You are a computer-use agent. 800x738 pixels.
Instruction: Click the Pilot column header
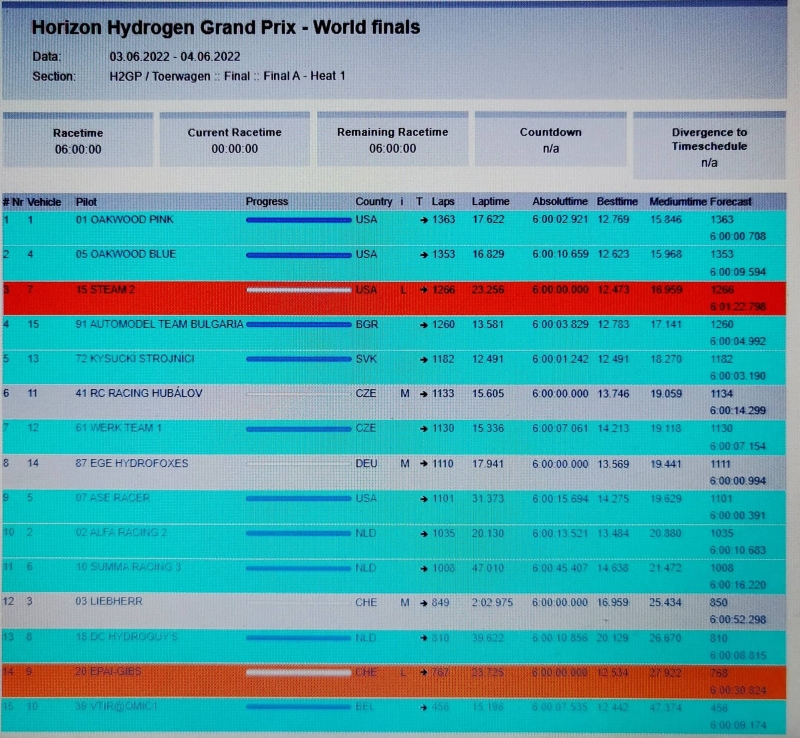point(87,202)
